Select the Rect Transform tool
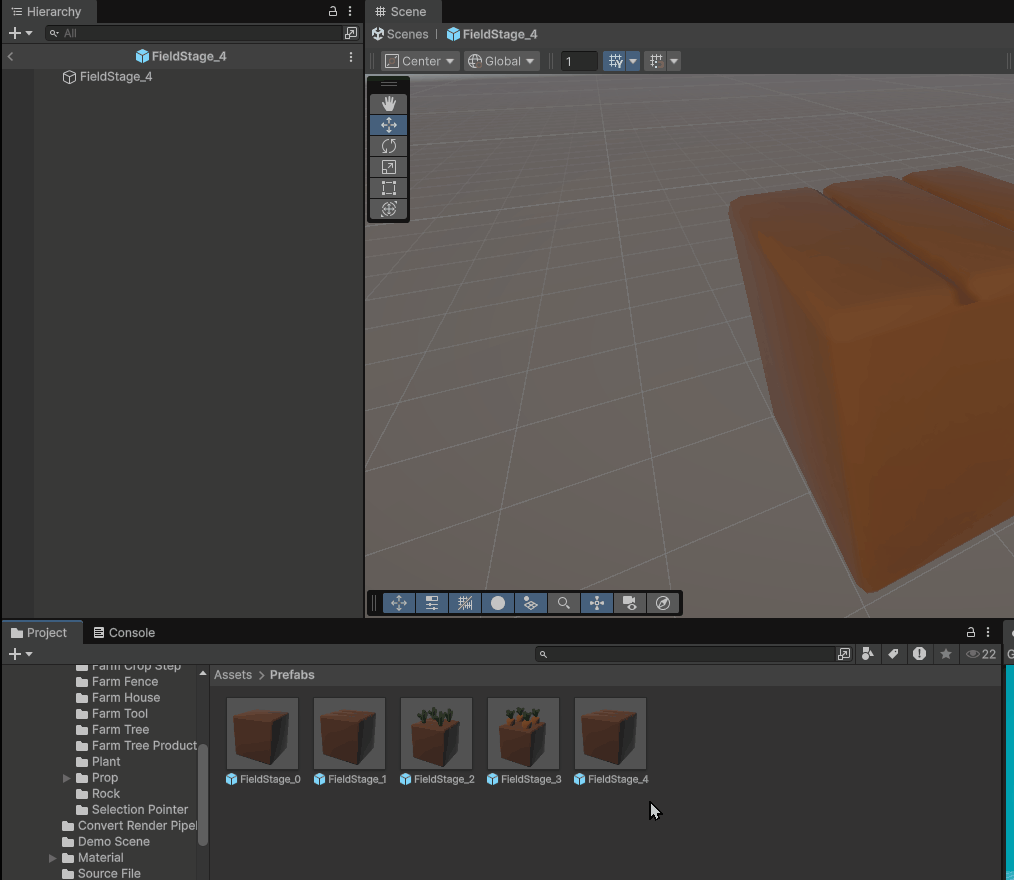1014x880 pixels. point(388,188)
